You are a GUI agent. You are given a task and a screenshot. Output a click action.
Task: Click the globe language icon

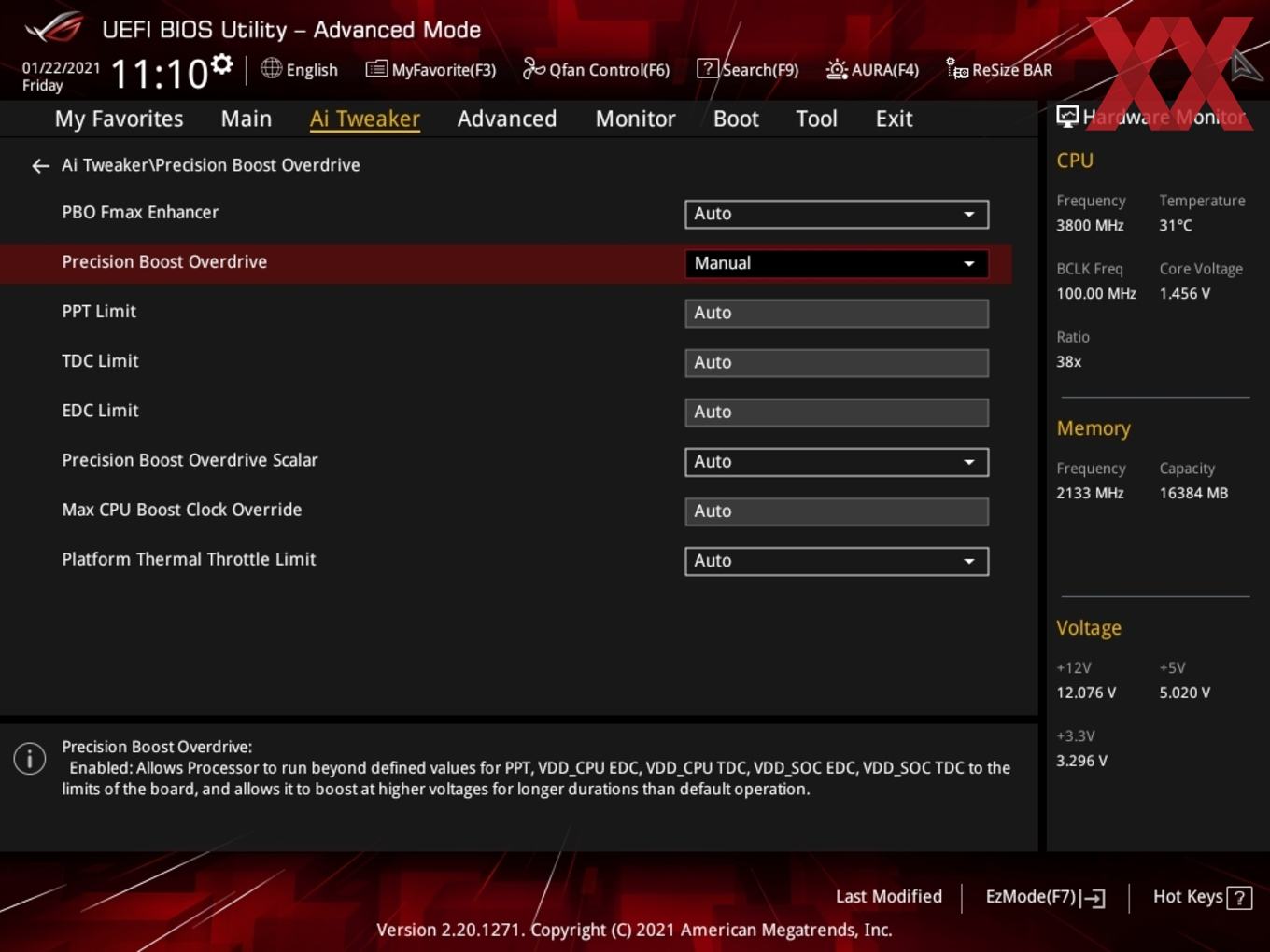[x=271, y=68]
